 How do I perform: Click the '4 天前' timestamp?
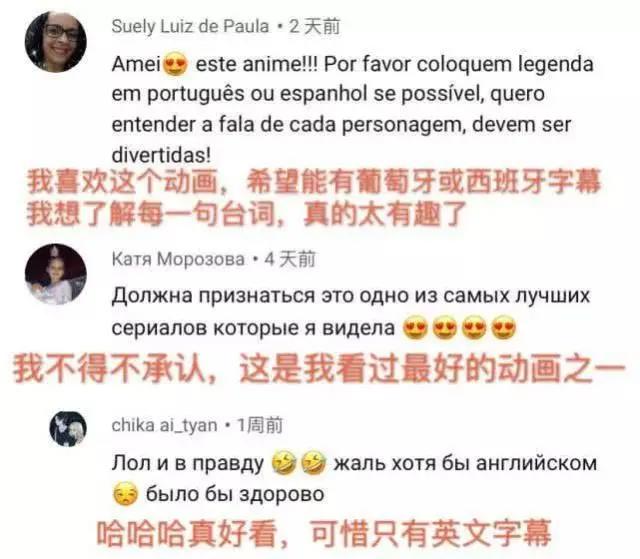[290, 259]
